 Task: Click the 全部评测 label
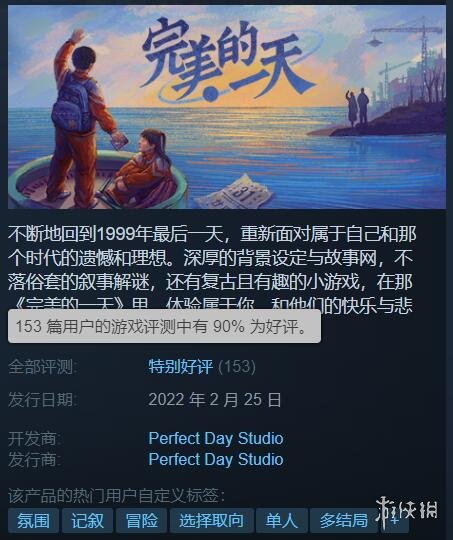click(43, 366)
